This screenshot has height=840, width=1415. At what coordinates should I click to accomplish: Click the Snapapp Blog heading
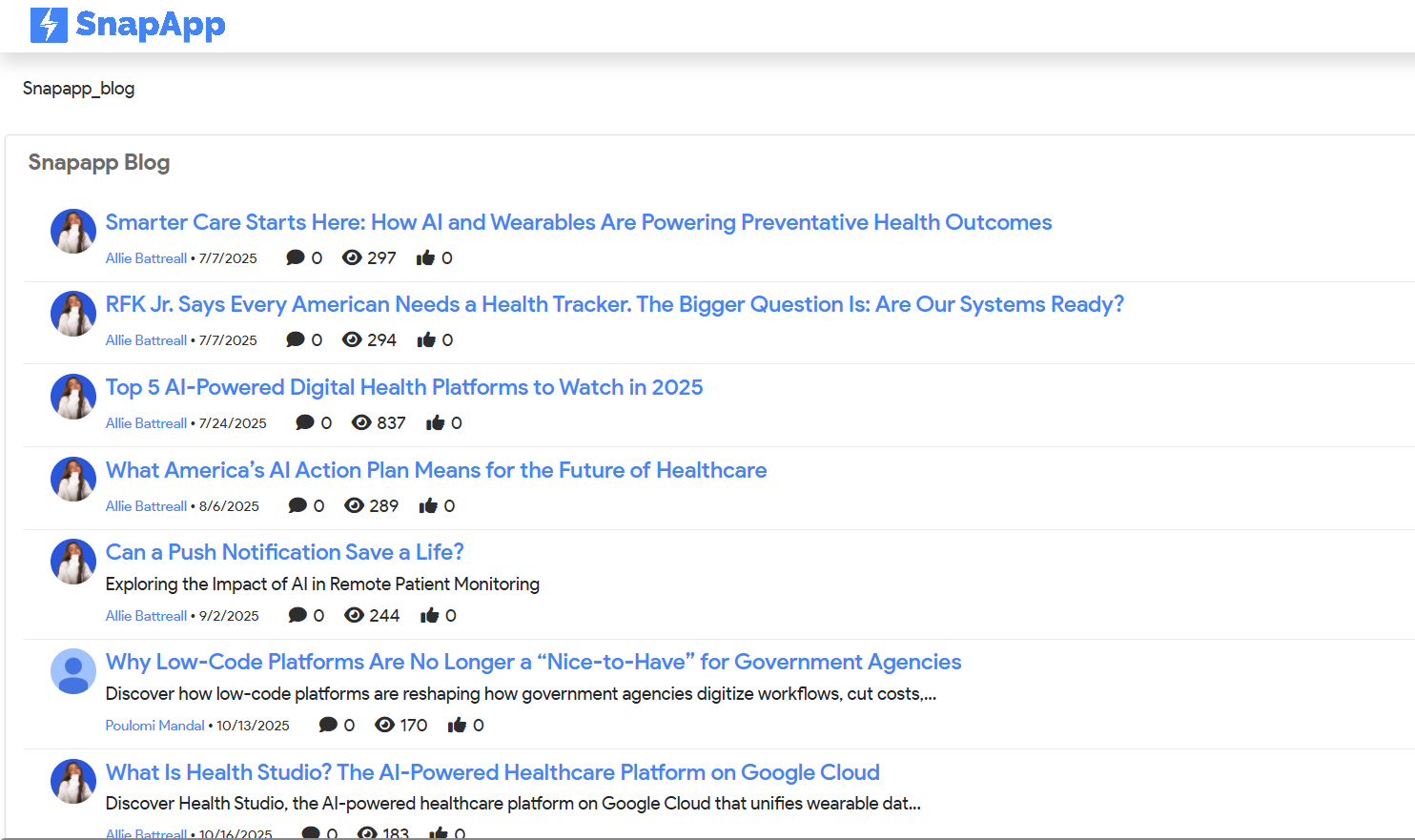[99, 162]
